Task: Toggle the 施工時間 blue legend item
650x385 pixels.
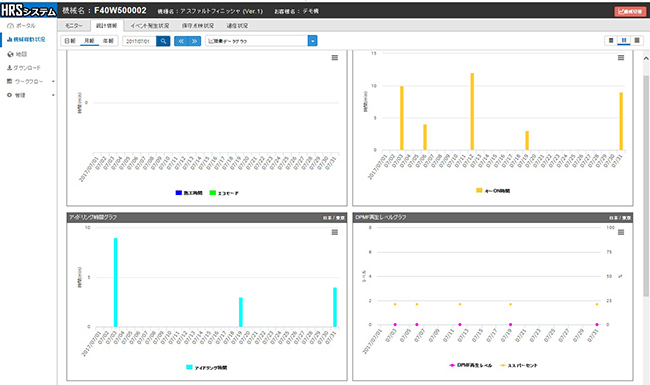Action: tap(189, 193)
